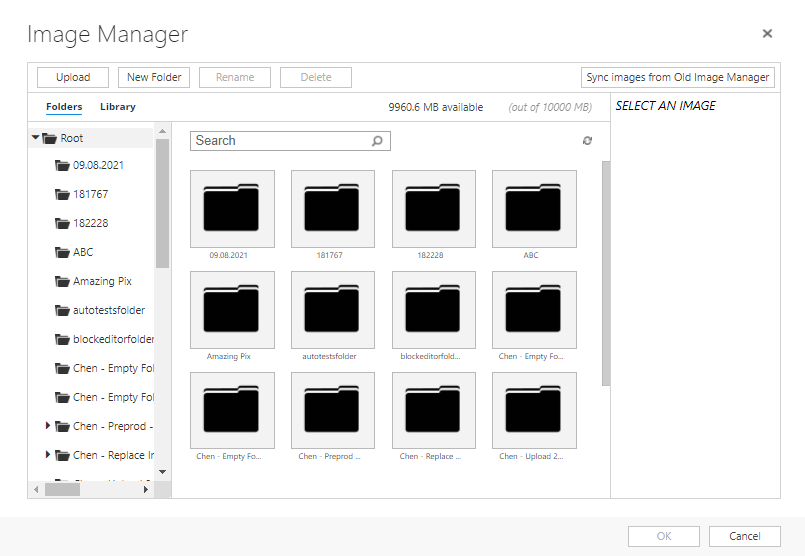
Task: Open the ABC folder thumbnail
Action: coord(534,209)
